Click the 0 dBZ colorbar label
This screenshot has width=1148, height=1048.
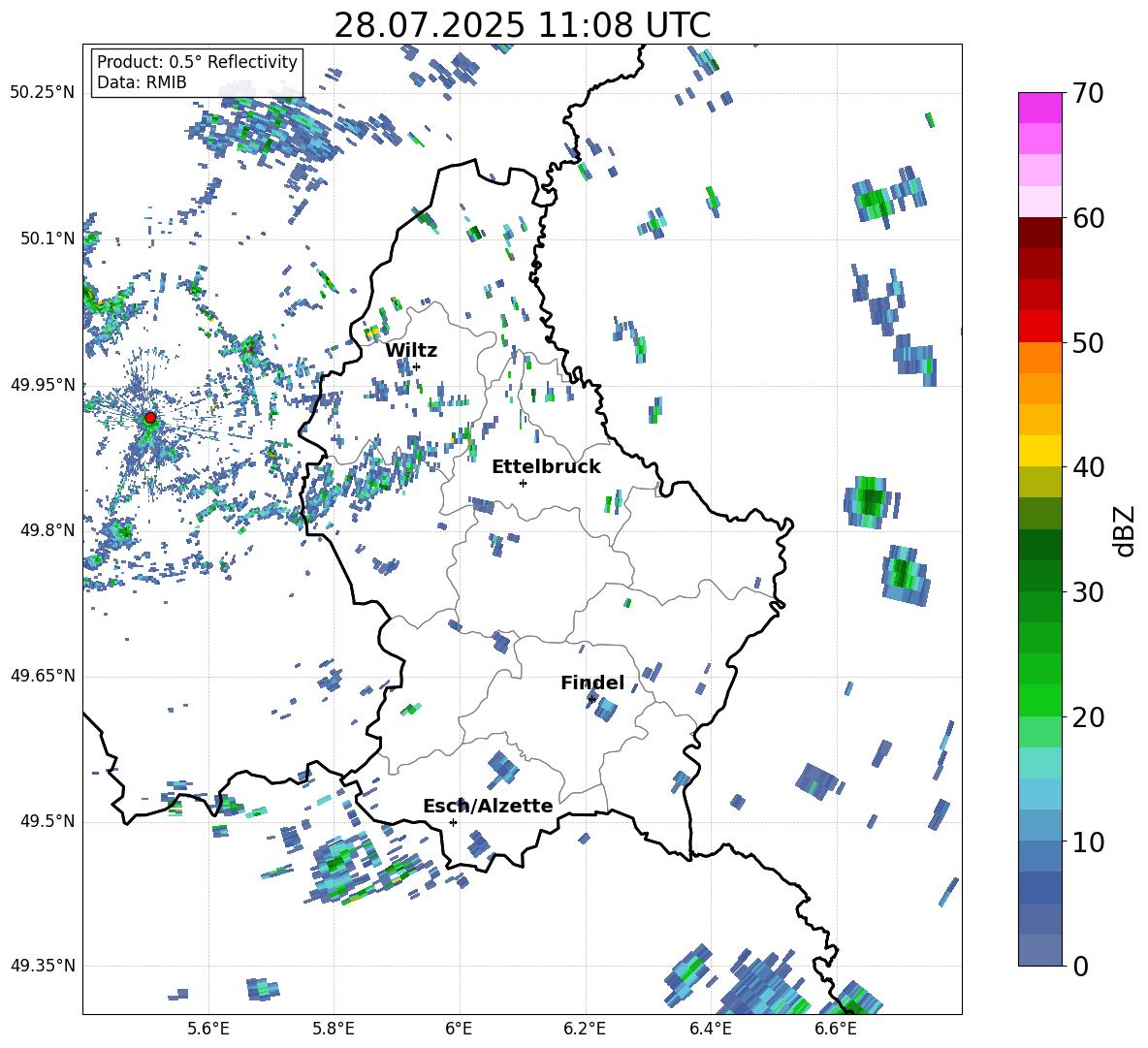[x=1080, y=966]
